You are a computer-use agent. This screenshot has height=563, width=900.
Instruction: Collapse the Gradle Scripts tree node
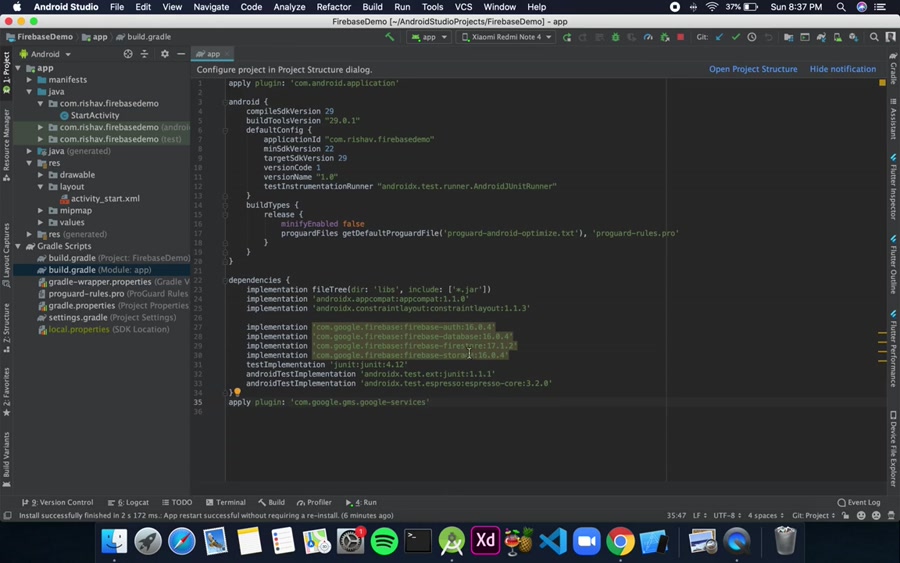tap(18, 246)
